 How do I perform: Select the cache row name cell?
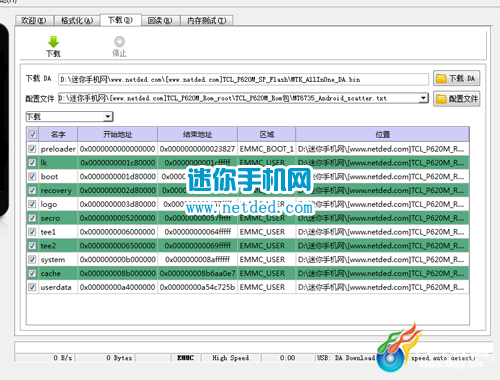tap(58, 273)
